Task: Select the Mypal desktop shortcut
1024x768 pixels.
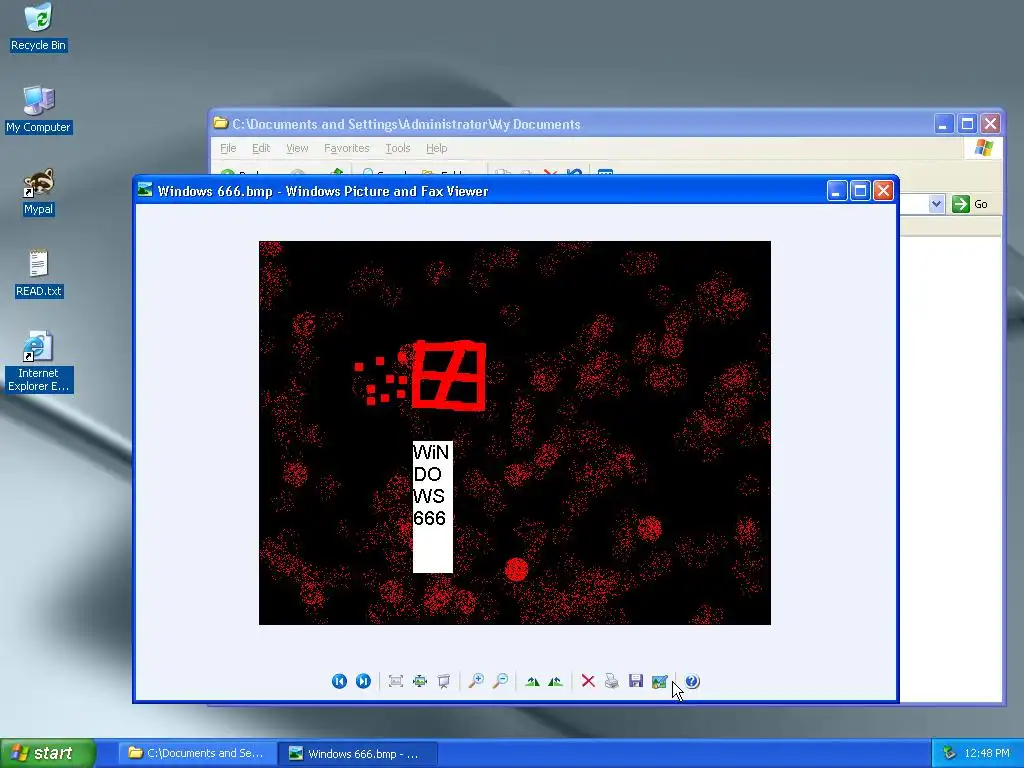Action: 38,192
